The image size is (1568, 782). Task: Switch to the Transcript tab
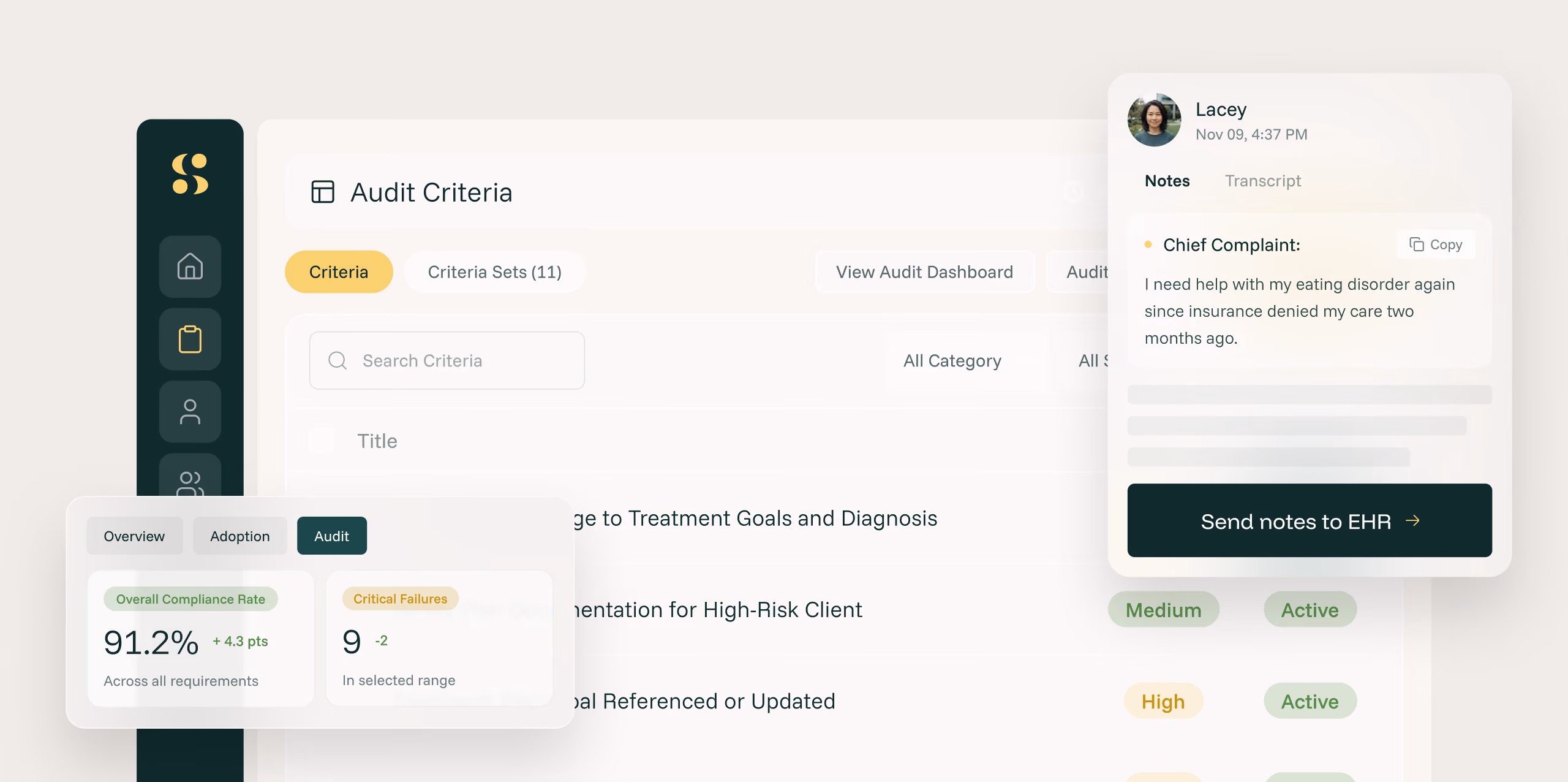(x=1263, y=181)
